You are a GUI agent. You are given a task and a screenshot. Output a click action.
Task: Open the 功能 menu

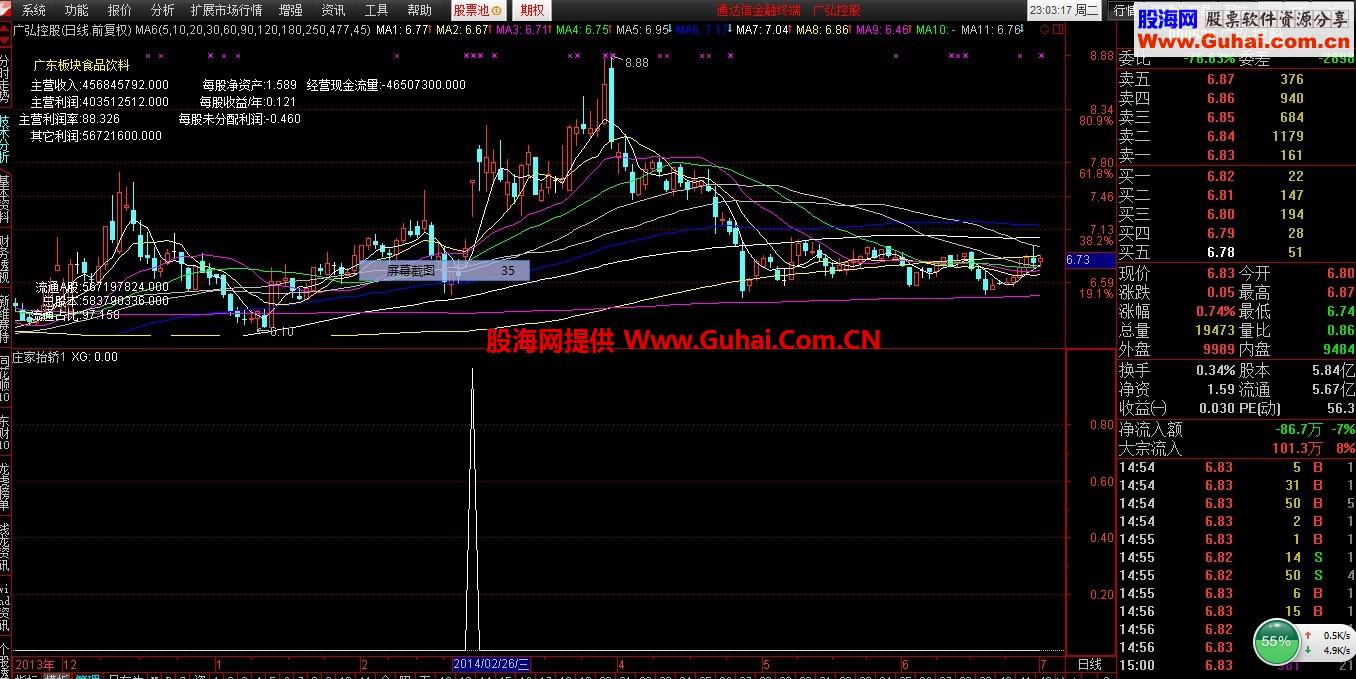pos(76,10)
